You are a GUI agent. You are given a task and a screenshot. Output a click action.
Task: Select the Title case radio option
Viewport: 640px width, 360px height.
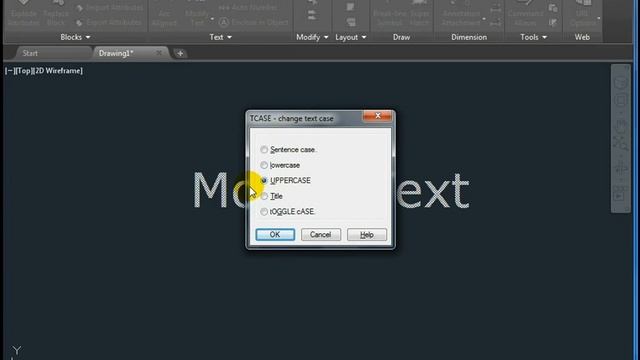(x=264, y=196)
